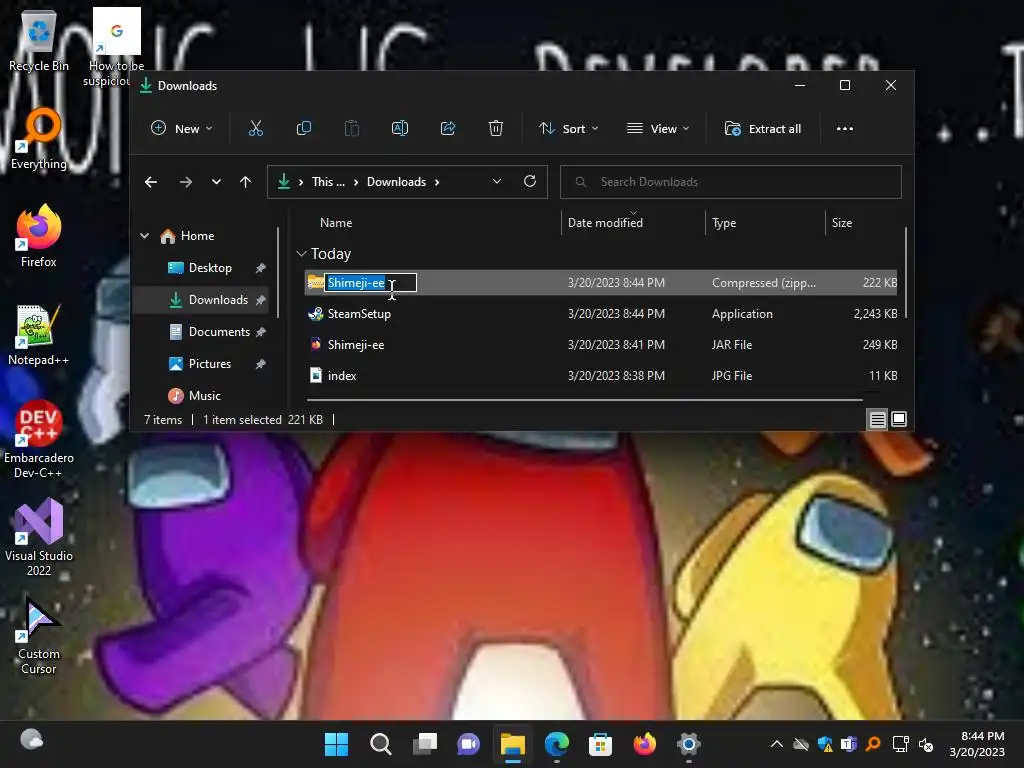
Task: Open Pictures in sidebar
Action: tap(209, 364)
